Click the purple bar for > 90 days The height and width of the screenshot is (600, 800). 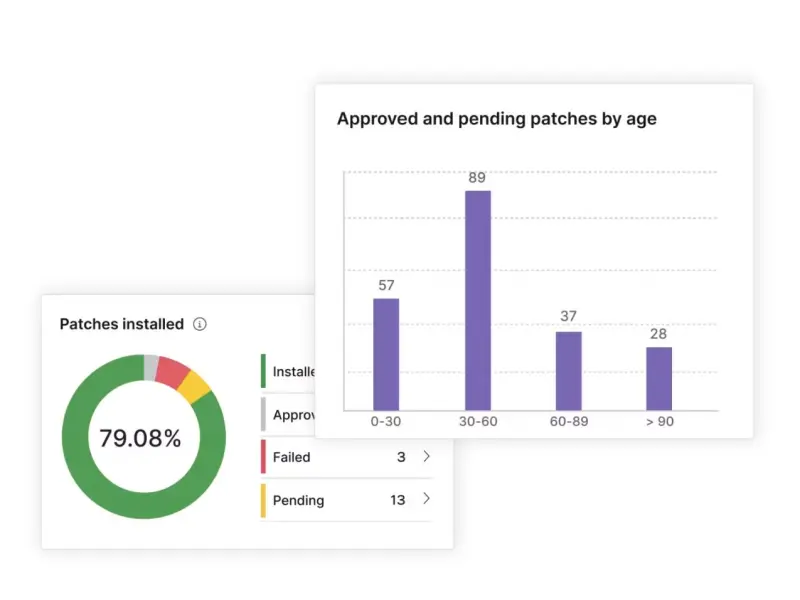[x=659, y=378]
